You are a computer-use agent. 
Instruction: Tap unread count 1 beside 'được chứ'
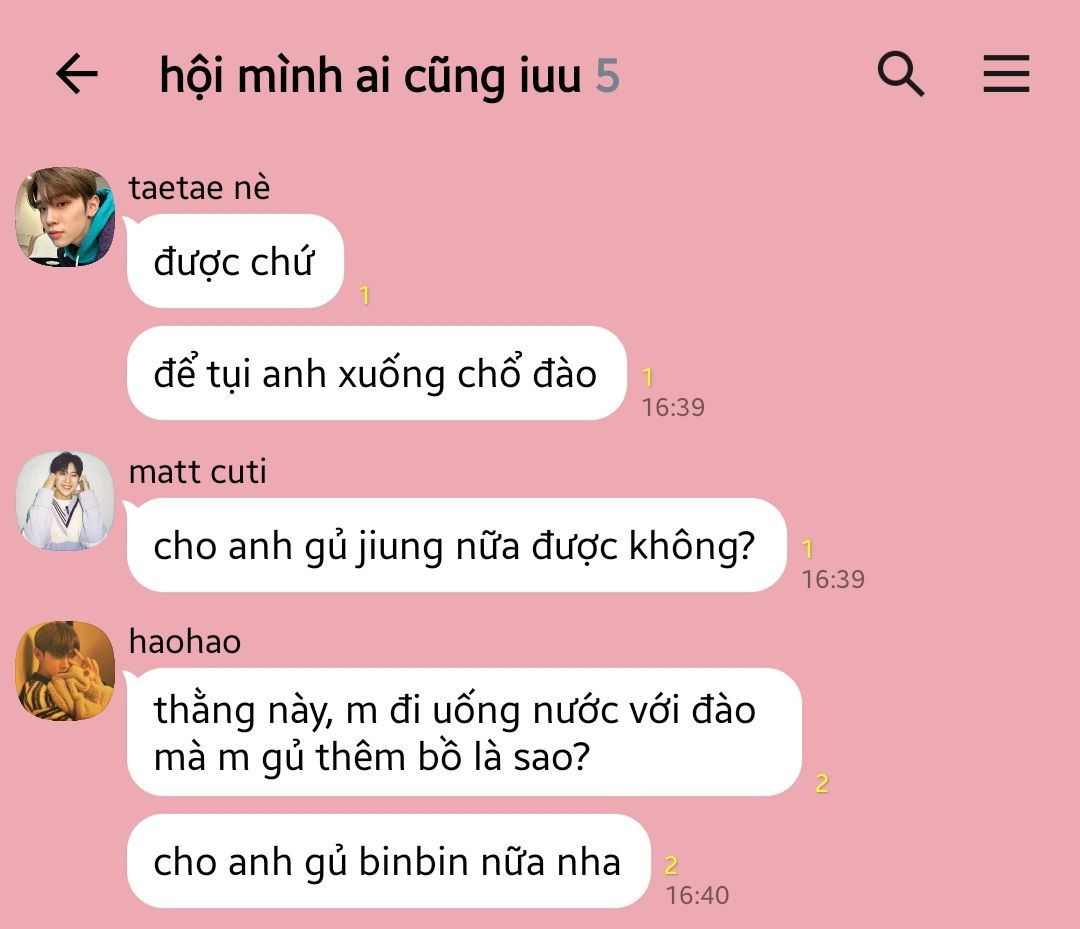click(x=365, y=295)
